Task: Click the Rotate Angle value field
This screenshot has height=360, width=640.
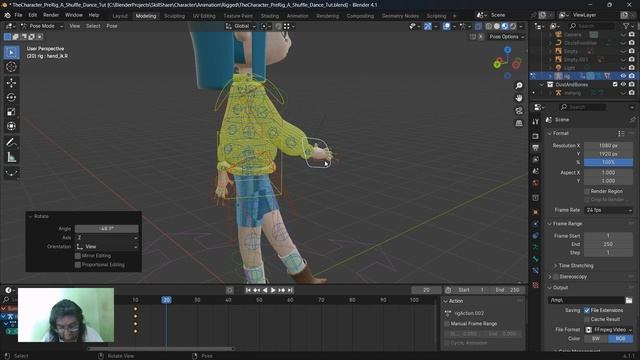Action: pyautogui.click(x=107, y=229)
